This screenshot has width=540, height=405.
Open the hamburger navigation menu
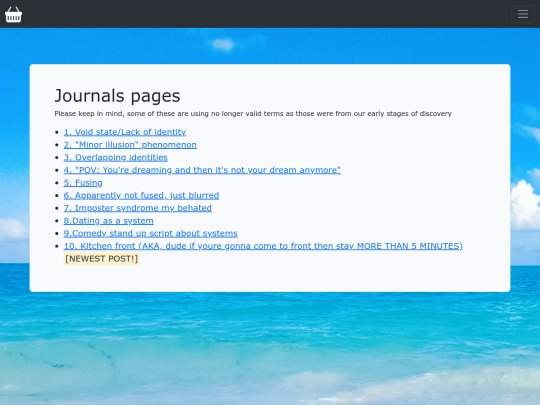pos(523,14)
